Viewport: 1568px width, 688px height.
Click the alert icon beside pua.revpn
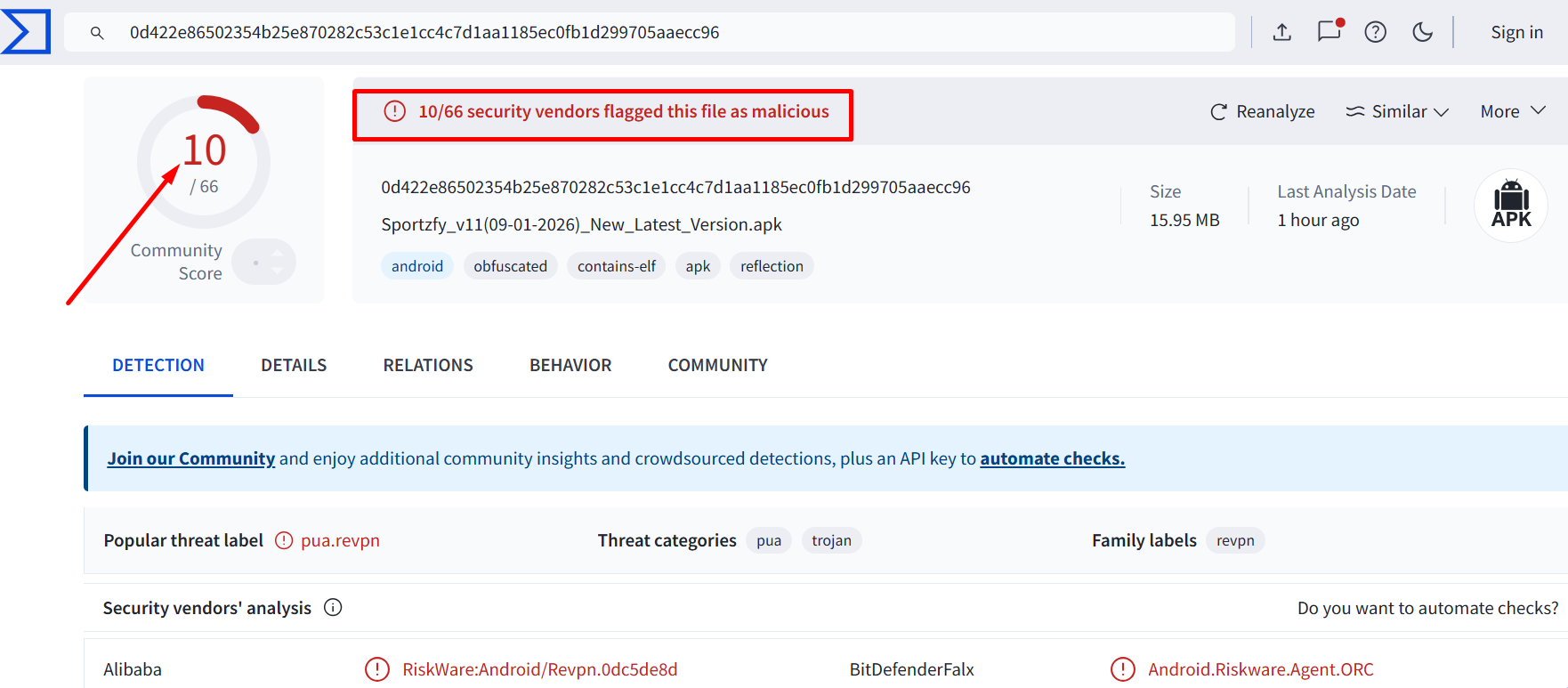pyautogui.click(x=284, y=540)
